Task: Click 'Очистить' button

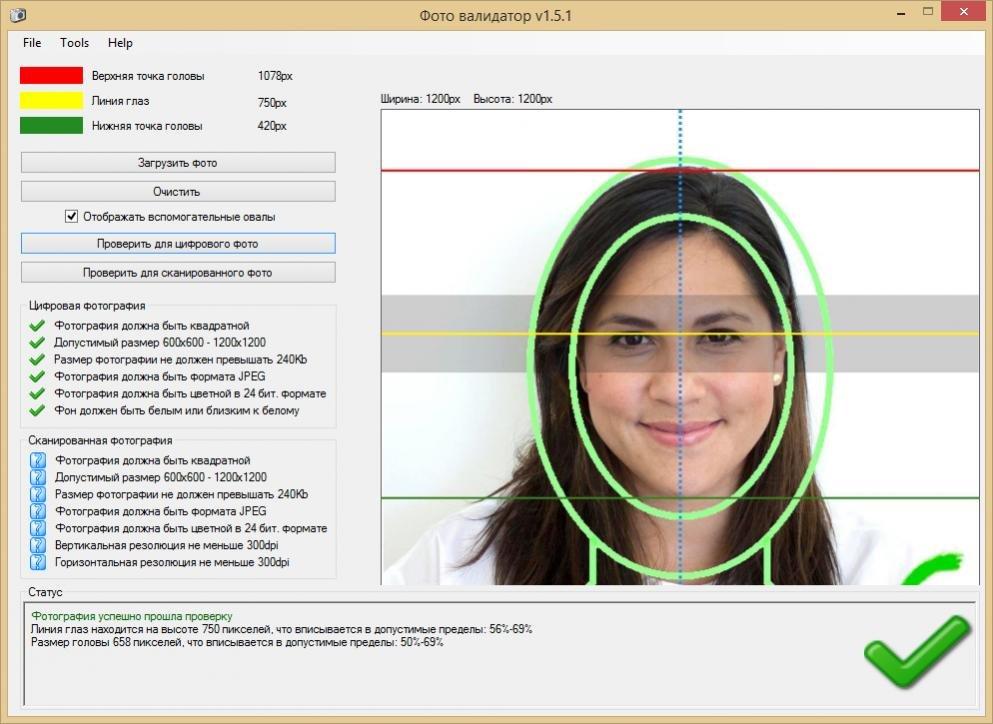Action: (x=178, y=191)
